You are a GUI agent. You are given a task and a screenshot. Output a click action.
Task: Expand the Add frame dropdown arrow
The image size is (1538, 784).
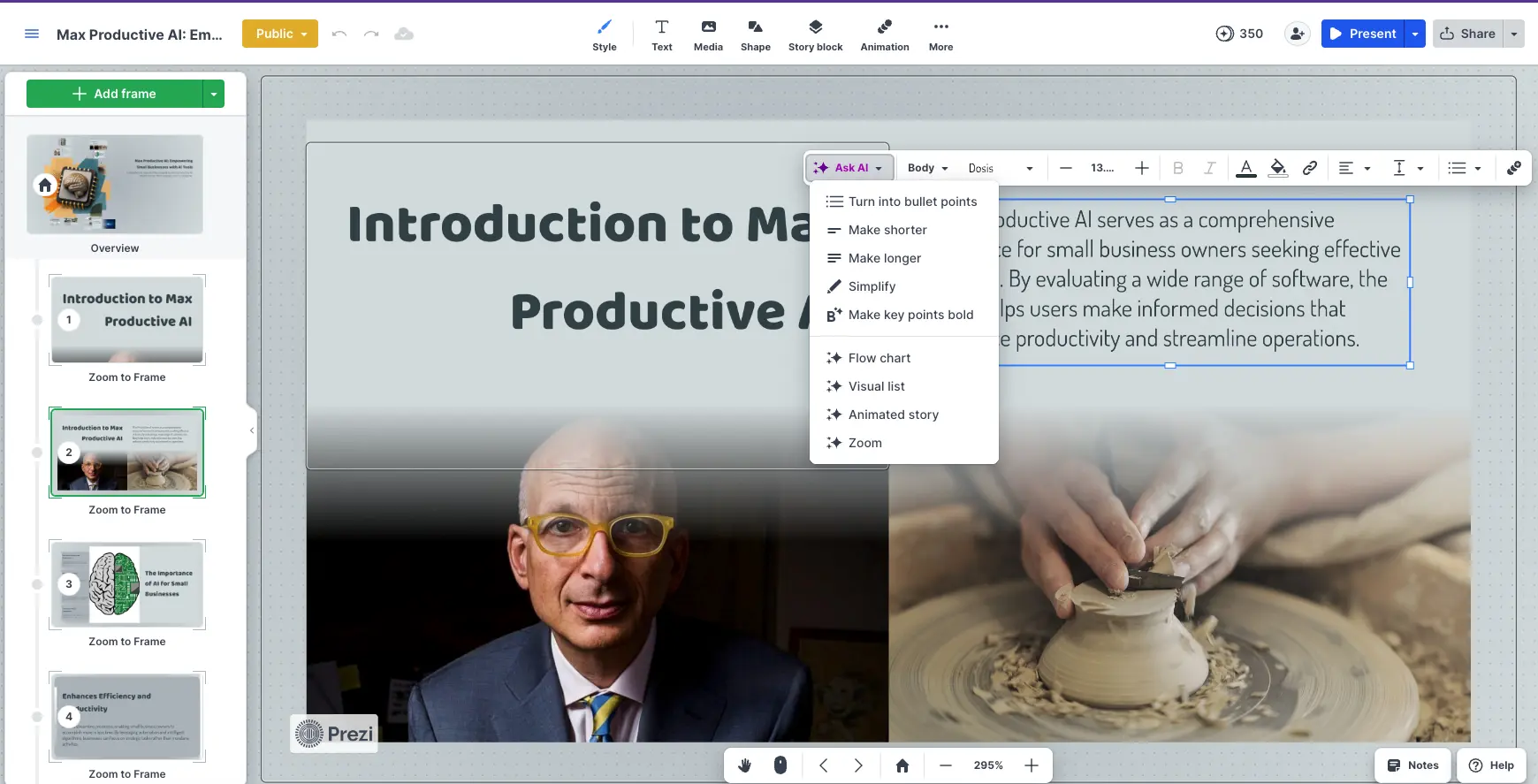click(214, 94)
